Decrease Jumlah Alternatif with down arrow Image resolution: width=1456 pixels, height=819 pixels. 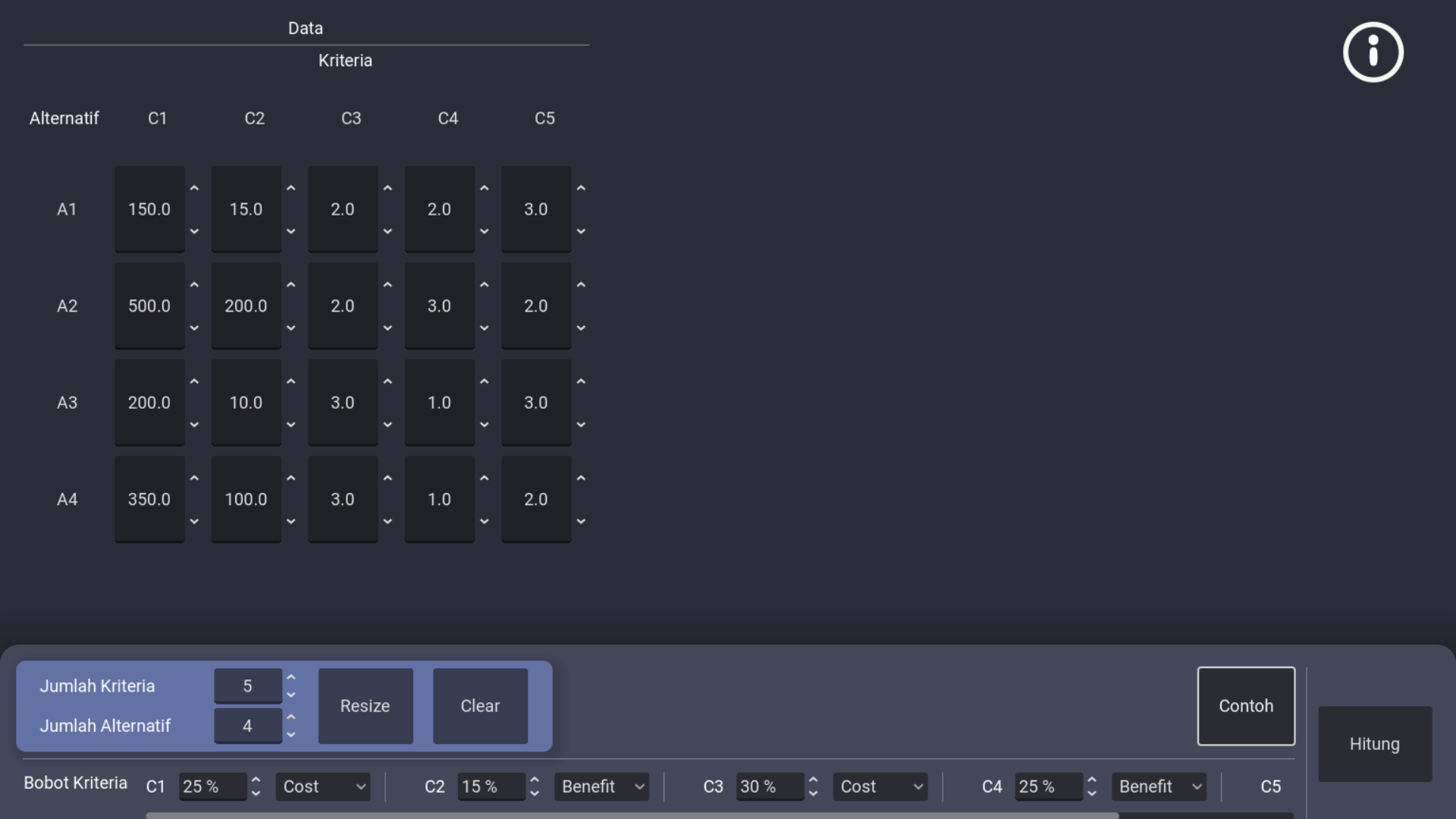291,735
